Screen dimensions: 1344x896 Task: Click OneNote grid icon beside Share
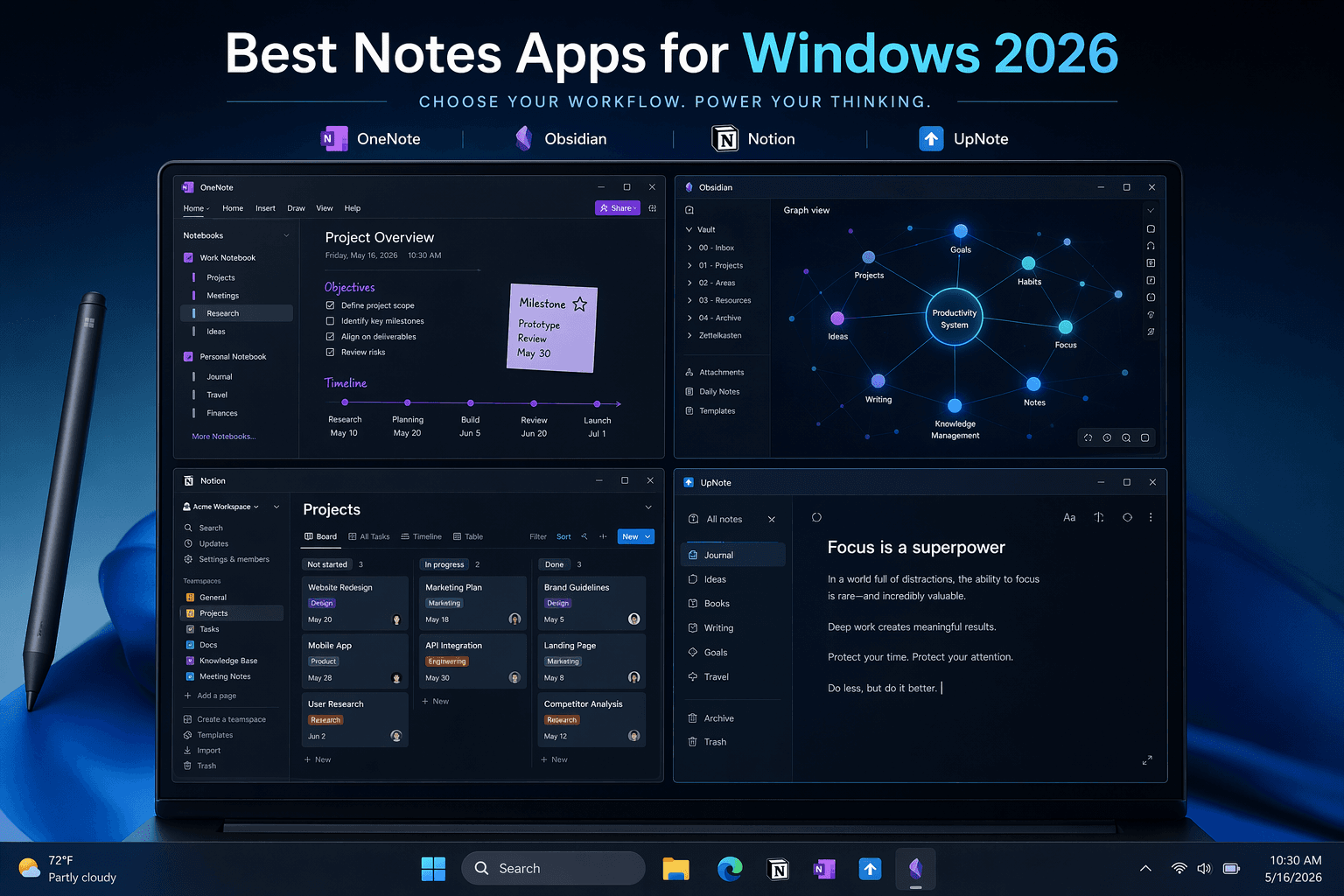pyautogui.click(x=652, y=208)
